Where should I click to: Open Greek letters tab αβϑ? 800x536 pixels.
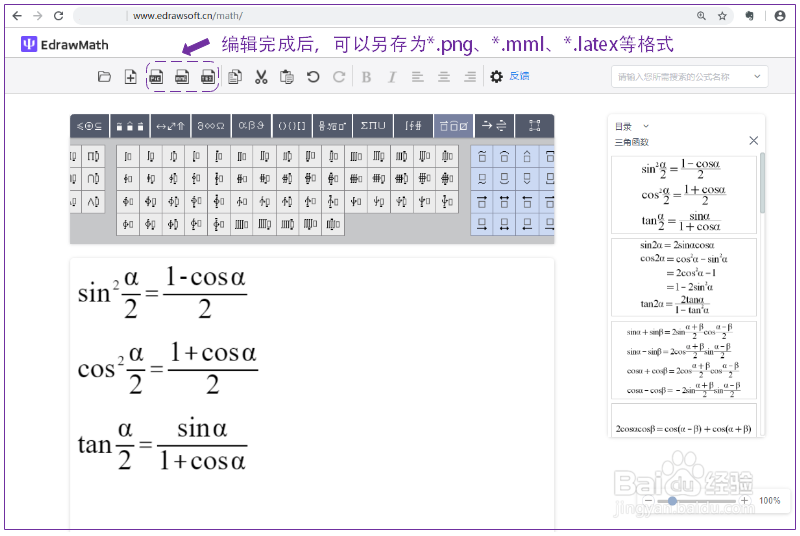point(252,126)
